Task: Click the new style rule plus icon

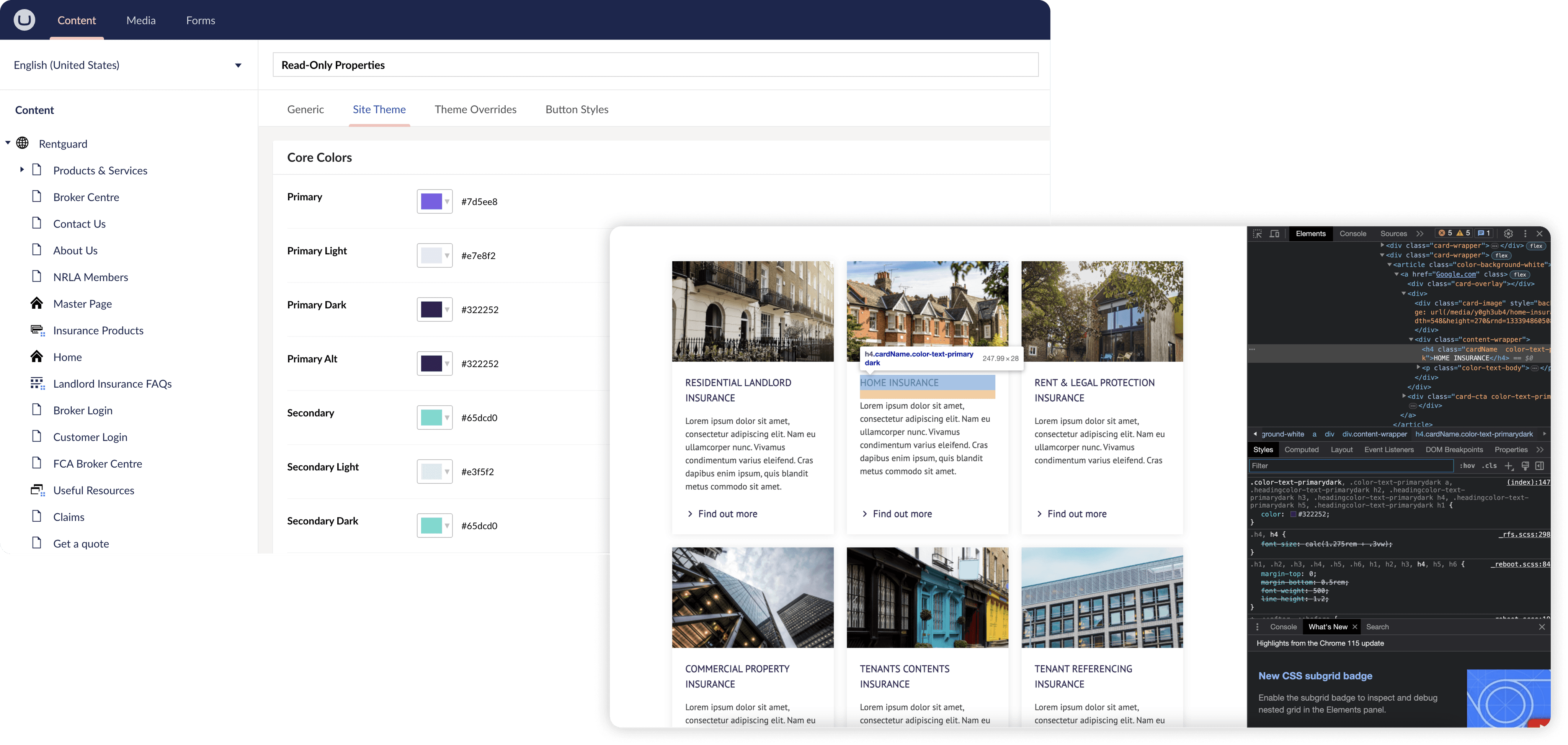Action: pos(1508,466)
